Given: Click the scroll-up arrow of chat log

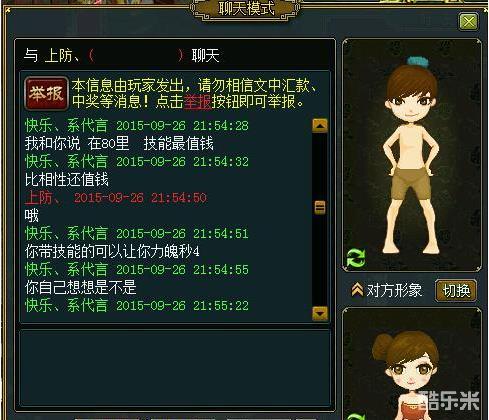Looking at the screenshot, I should point(320,125).
